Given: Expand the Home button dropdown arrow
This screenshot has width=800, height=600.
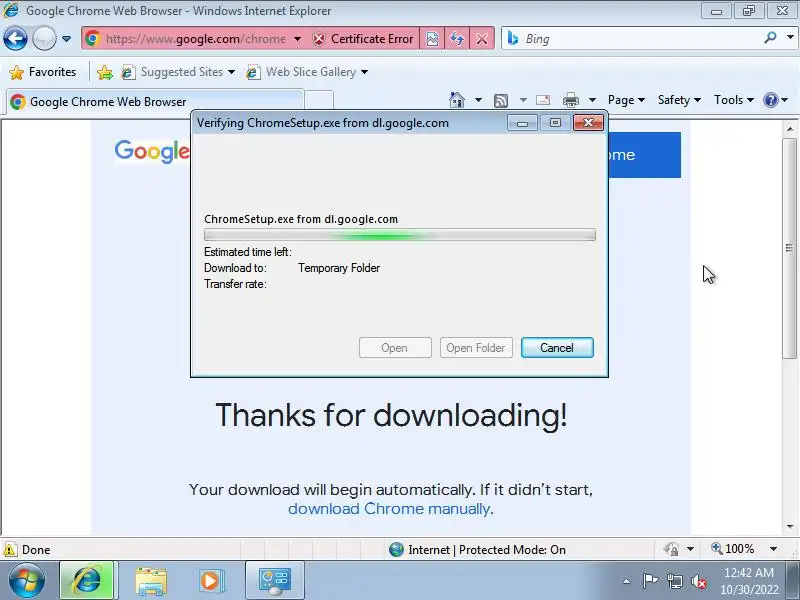Looking at the screenshot, I should (478, 100).
